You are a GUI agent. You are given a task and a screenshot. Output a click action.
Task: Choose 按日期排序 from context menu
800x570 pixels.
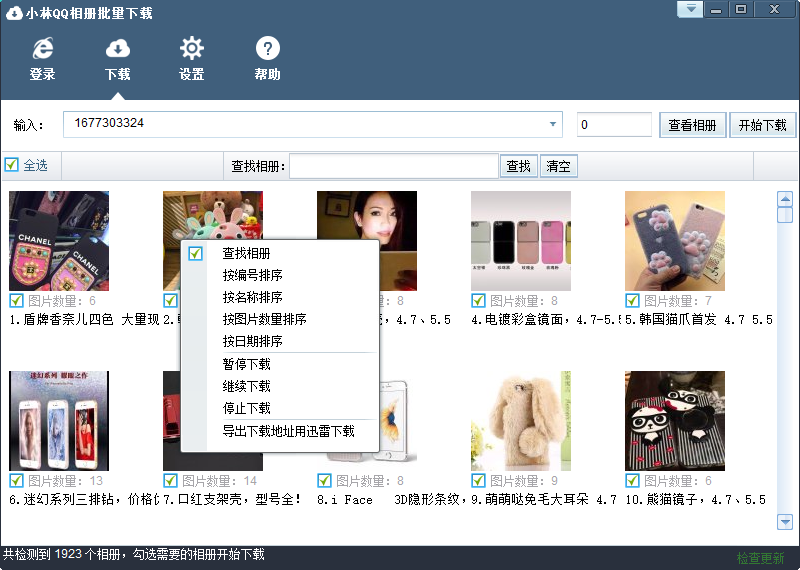[x=280, y=341]
